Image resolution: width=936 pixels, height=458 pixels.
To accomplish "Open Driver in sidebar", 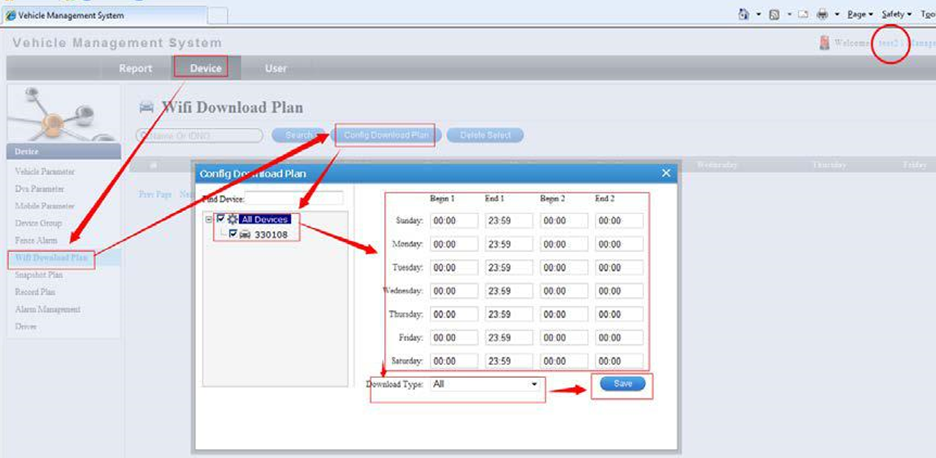I will tap(26, 327).
